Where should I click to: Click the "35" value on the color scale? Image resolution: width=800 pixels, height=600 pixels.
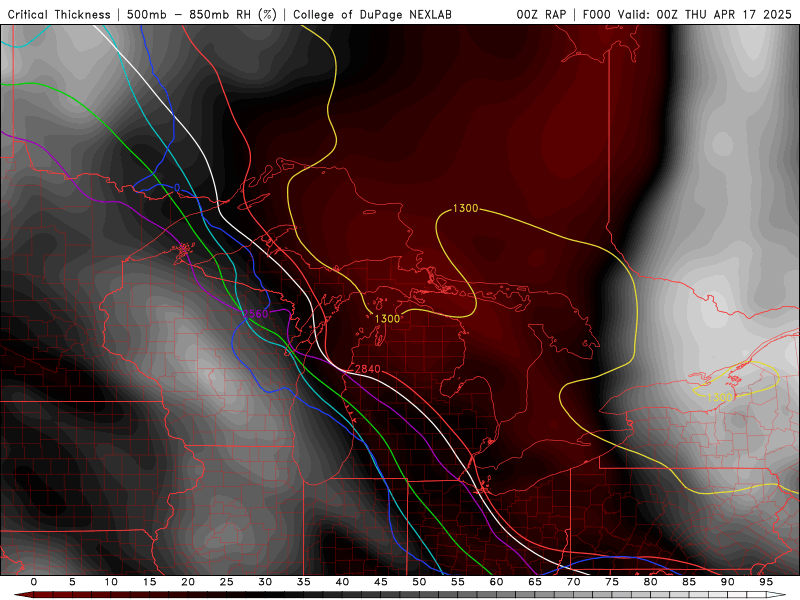click(304, 582)
